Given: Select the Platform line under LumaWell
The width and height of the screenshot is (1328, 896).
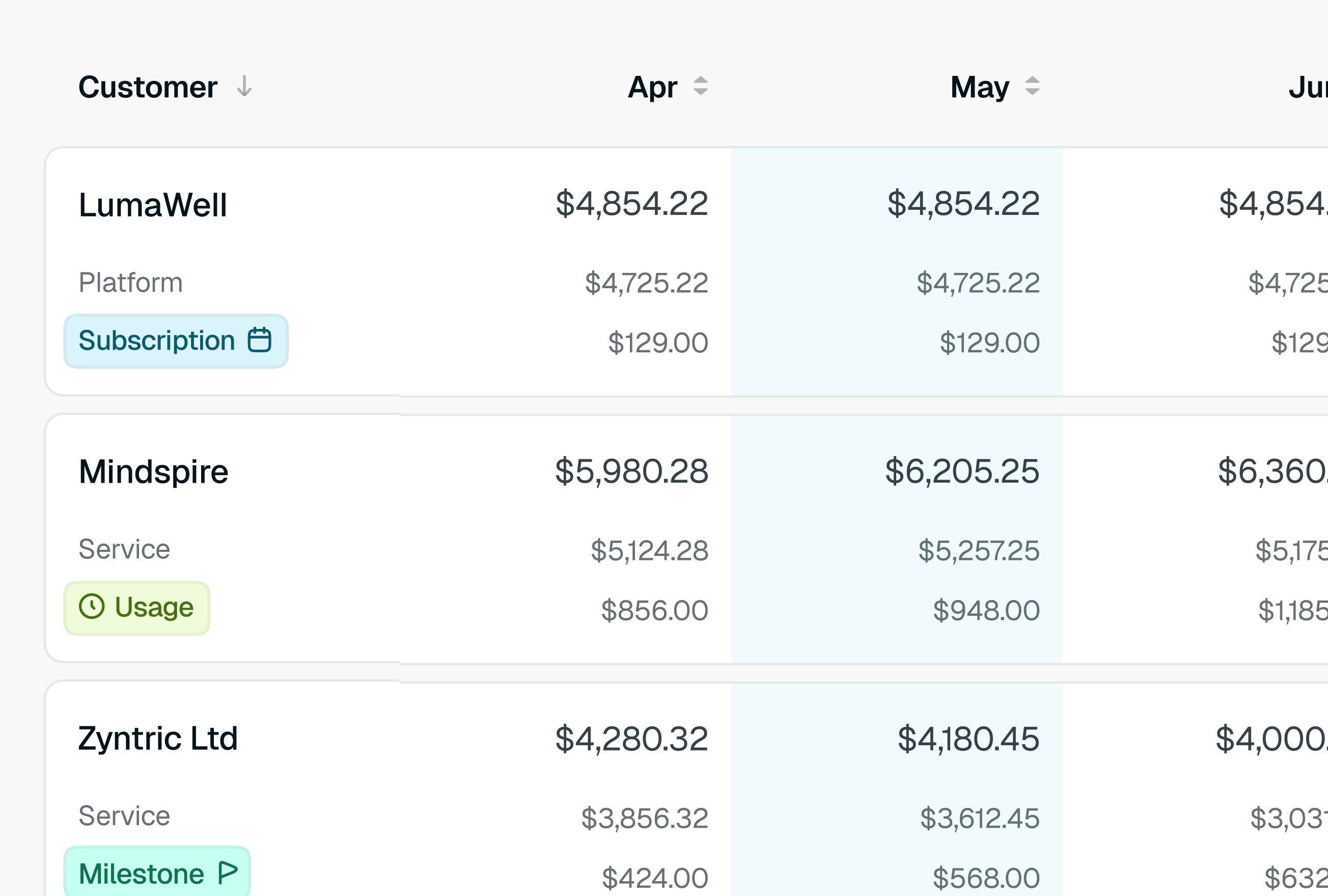Looking at the screenshot, I should tap(131, 282).
